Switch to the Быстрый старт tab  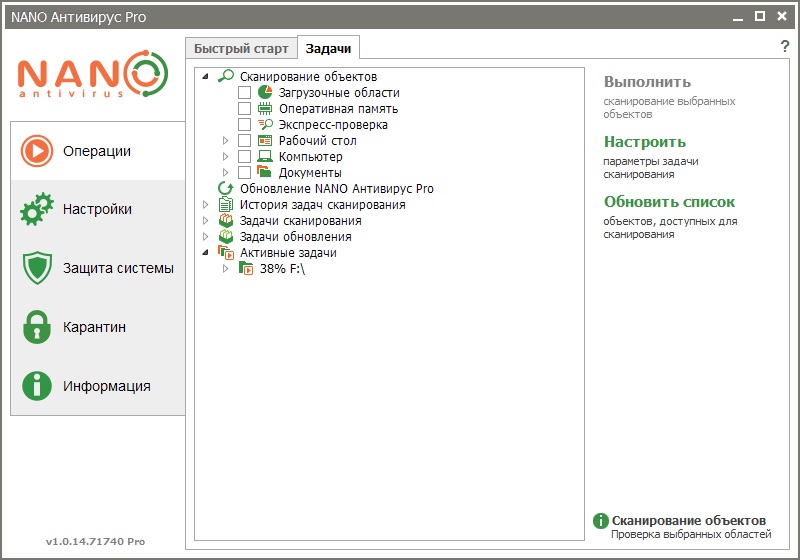click(241, 49)
